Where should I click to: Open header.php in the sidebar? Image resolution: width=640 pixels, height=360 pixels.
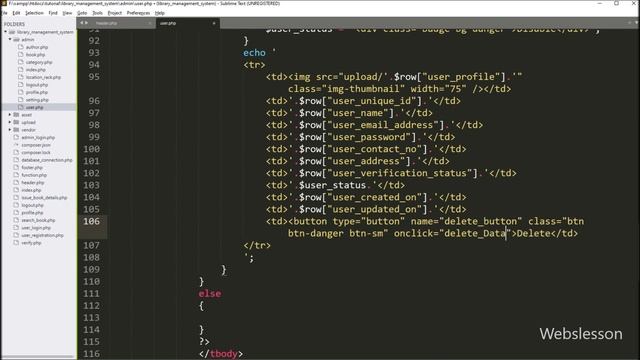33,182
